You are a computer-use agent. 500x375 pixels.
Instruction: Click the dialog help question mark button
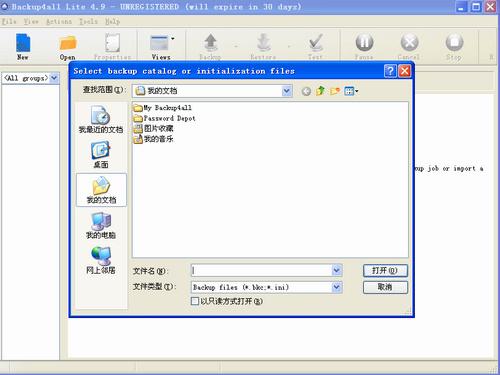click(x=390, y=71)
